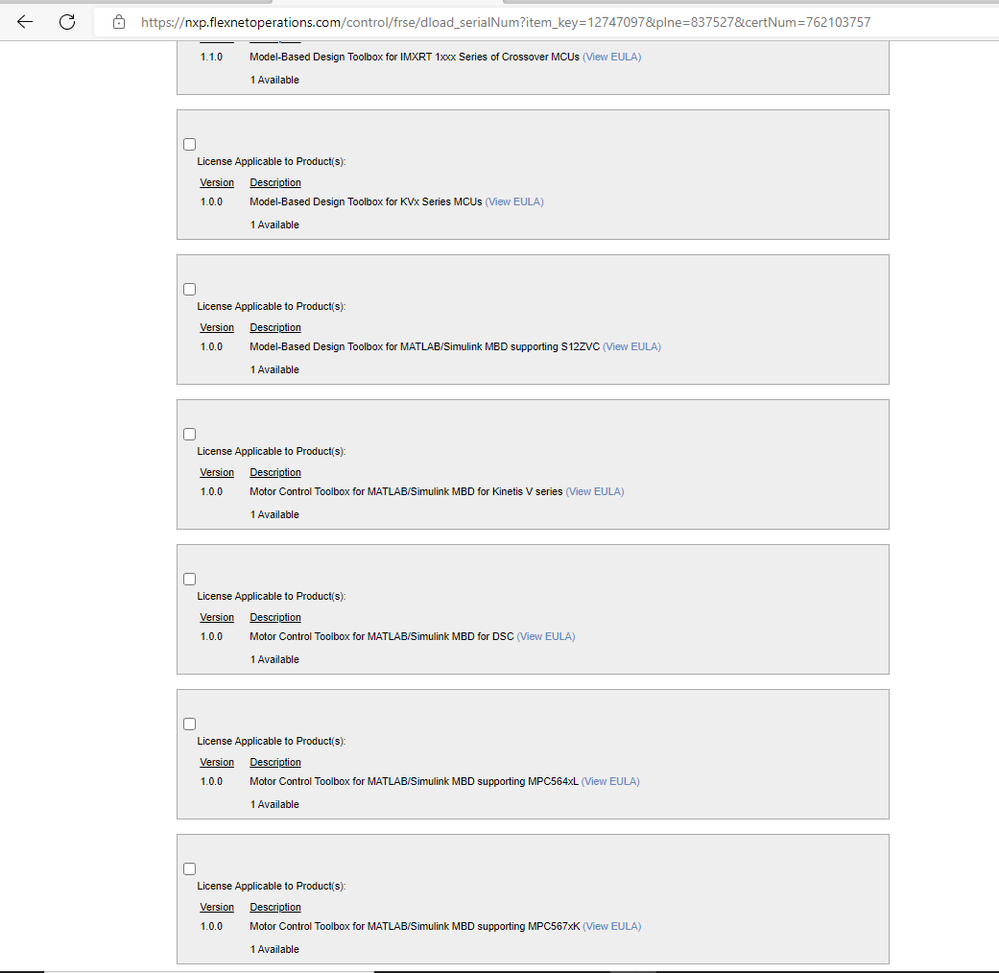The width and height of the screenshot is (999, 973).
Task: Select description mentioning 'MBD supporting S12ZVC'
Action: [x=425, y=347]
